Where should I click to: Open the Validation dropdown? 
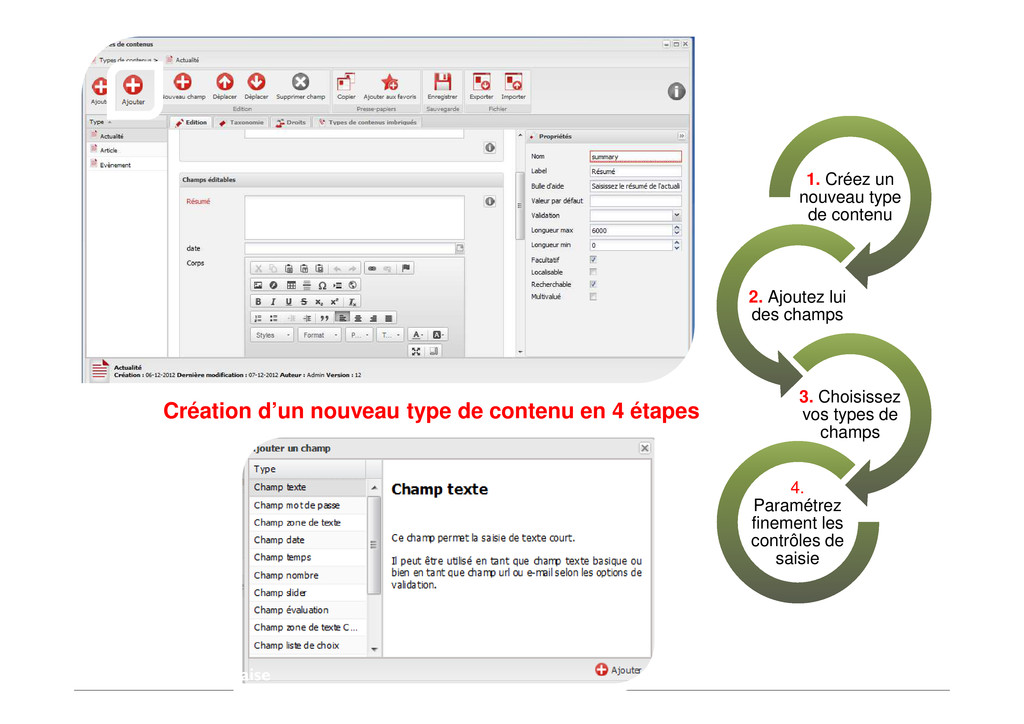point(677,215)
